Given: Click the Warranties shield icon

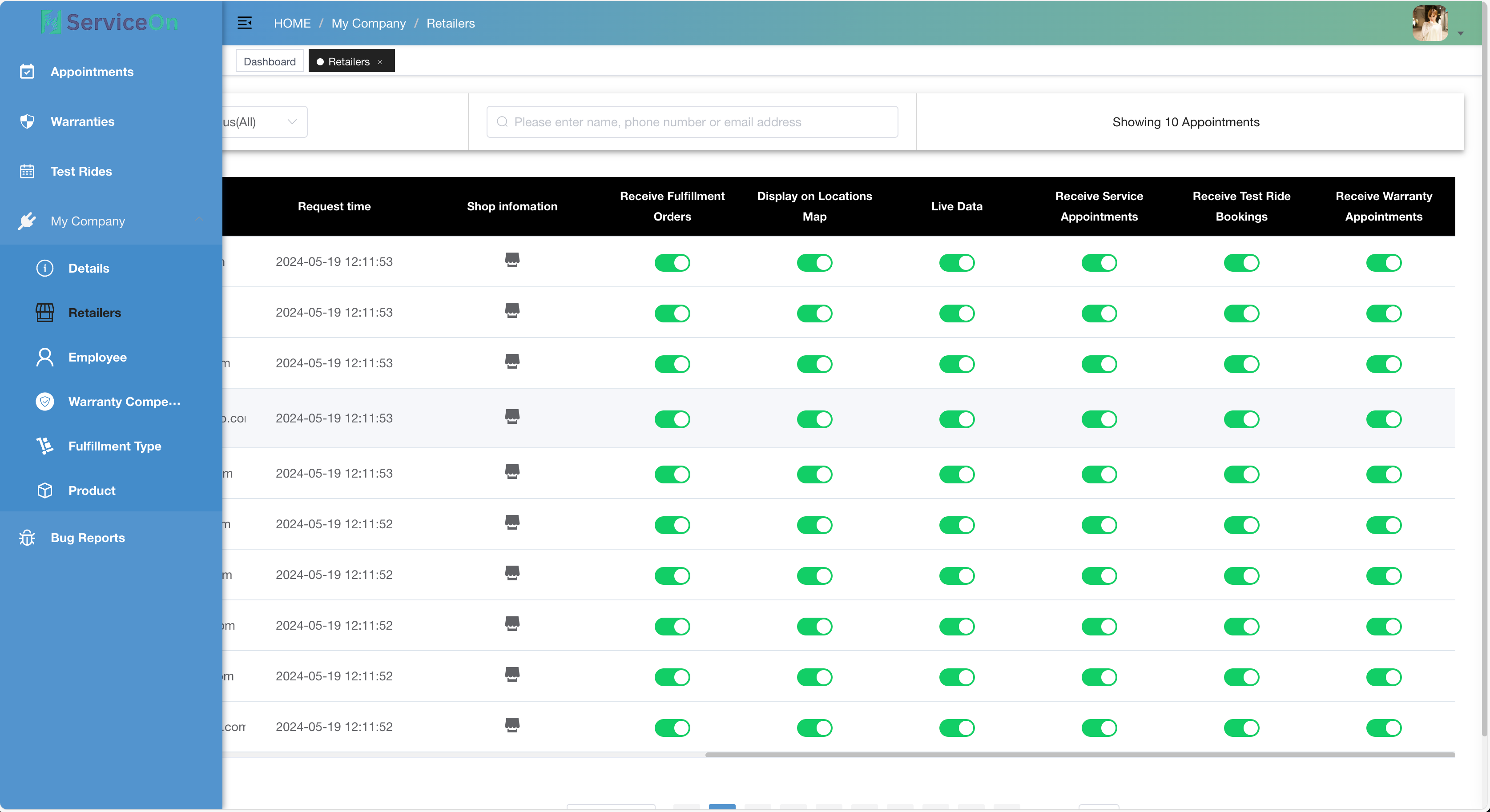Looking at the screenshot, I should tap(27, 121).
